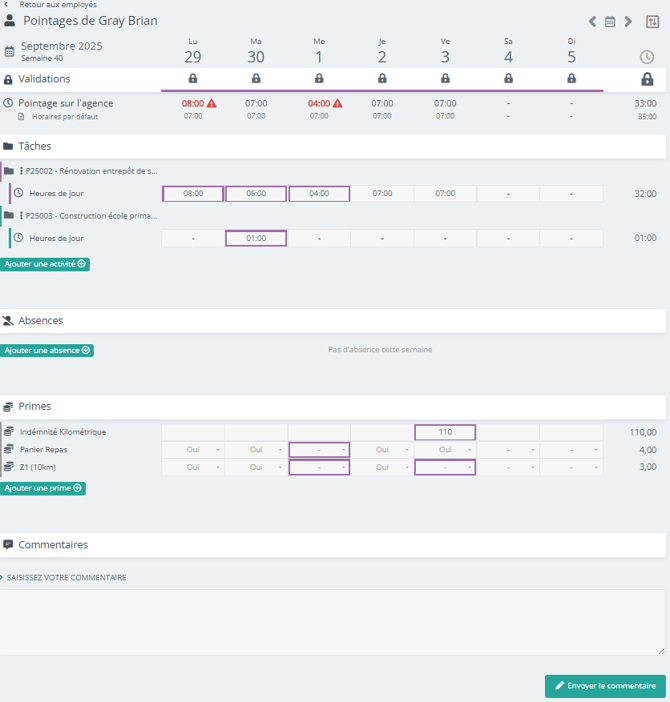This screenshot has height=702, width=670.
Task: Click Ajouter une activité button
Action: [x=45, y=264]
